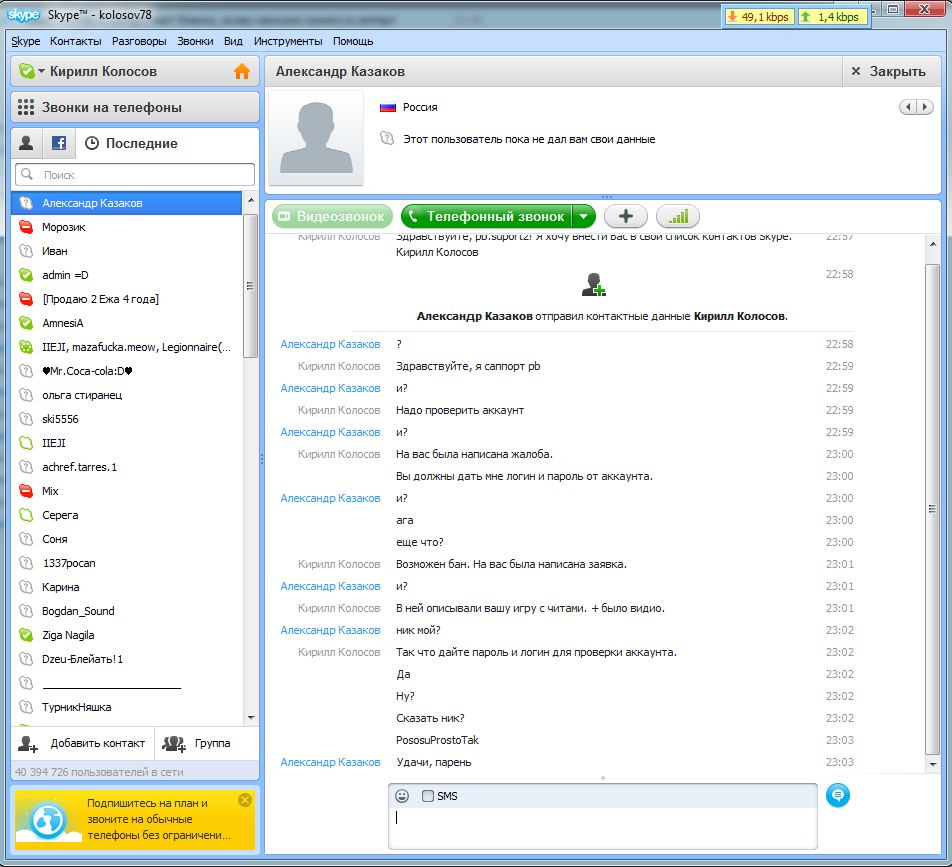Open the status dropdown beside Кирилл Колосов
The width and height of the screenshot is (952, 867).
[41, 71]
